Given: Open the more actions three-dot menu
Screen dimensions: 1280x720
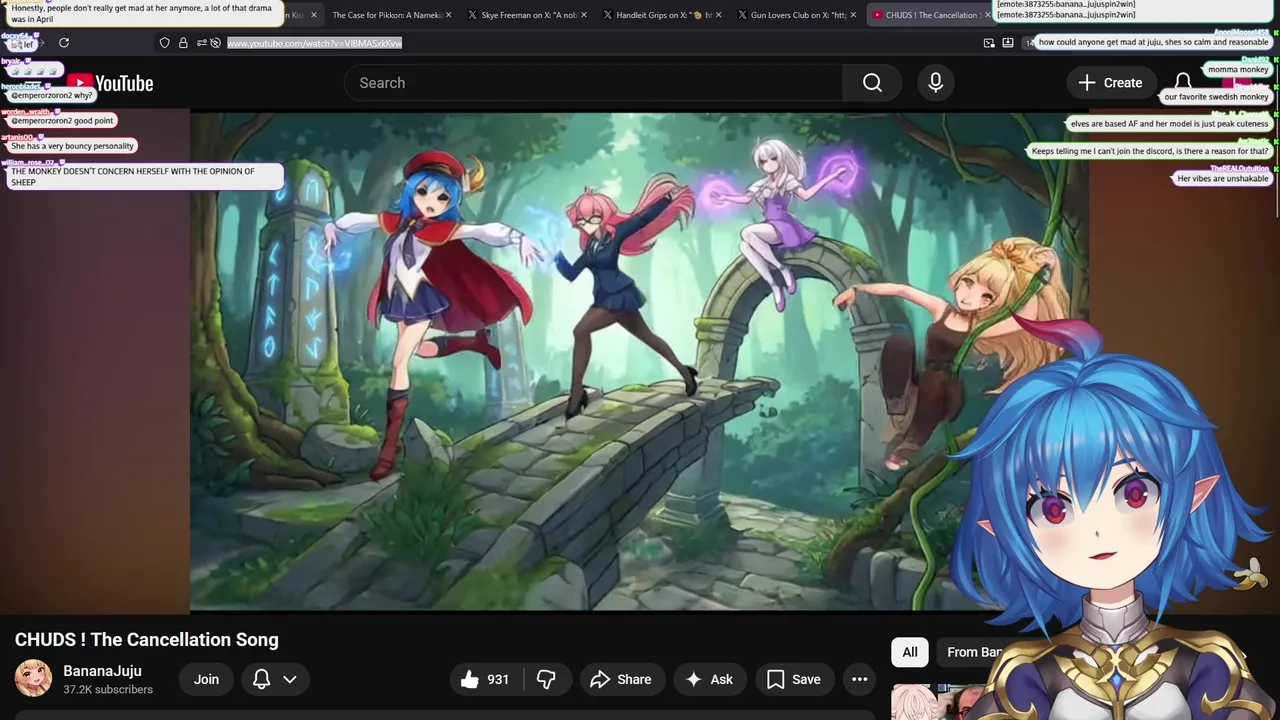Looking at the screenshot, I should pyautogui.click(x=859, y=679).
